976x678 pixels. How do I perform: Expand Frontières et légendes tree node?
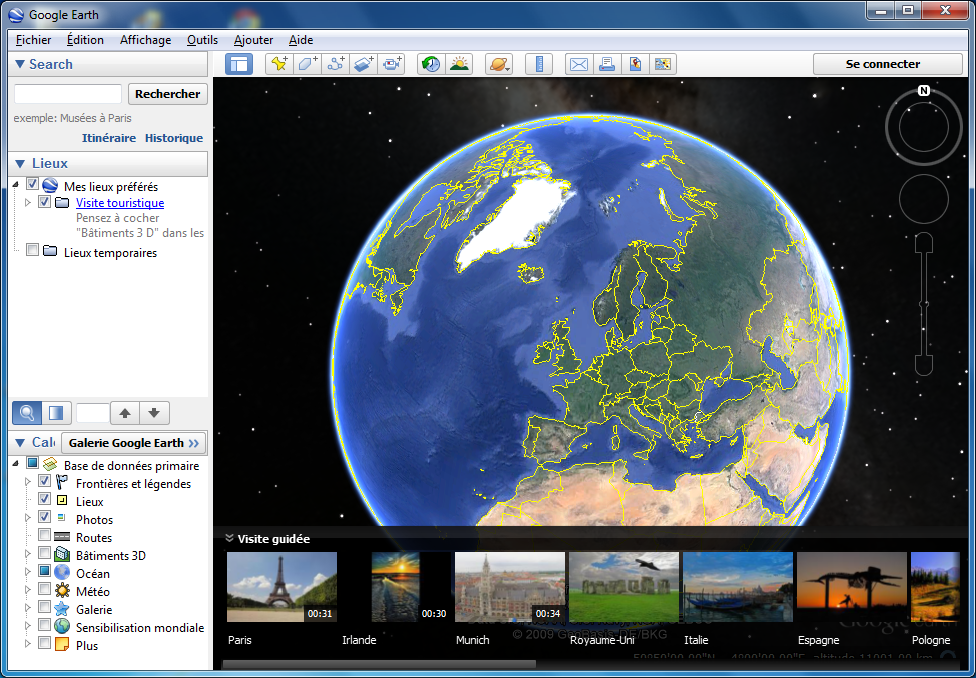coord(27,481)
